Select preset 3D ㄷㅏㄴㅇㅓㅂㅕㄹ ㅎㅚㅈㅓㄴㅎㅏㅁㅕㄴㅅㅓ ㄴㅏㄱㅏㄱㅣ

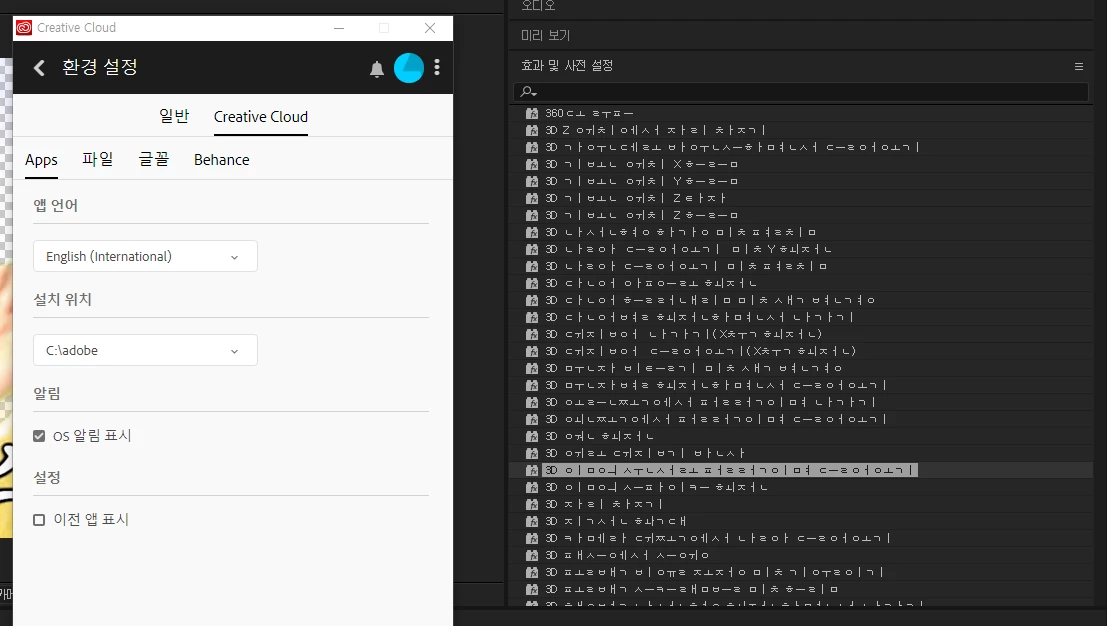click(x=699, y=317)
